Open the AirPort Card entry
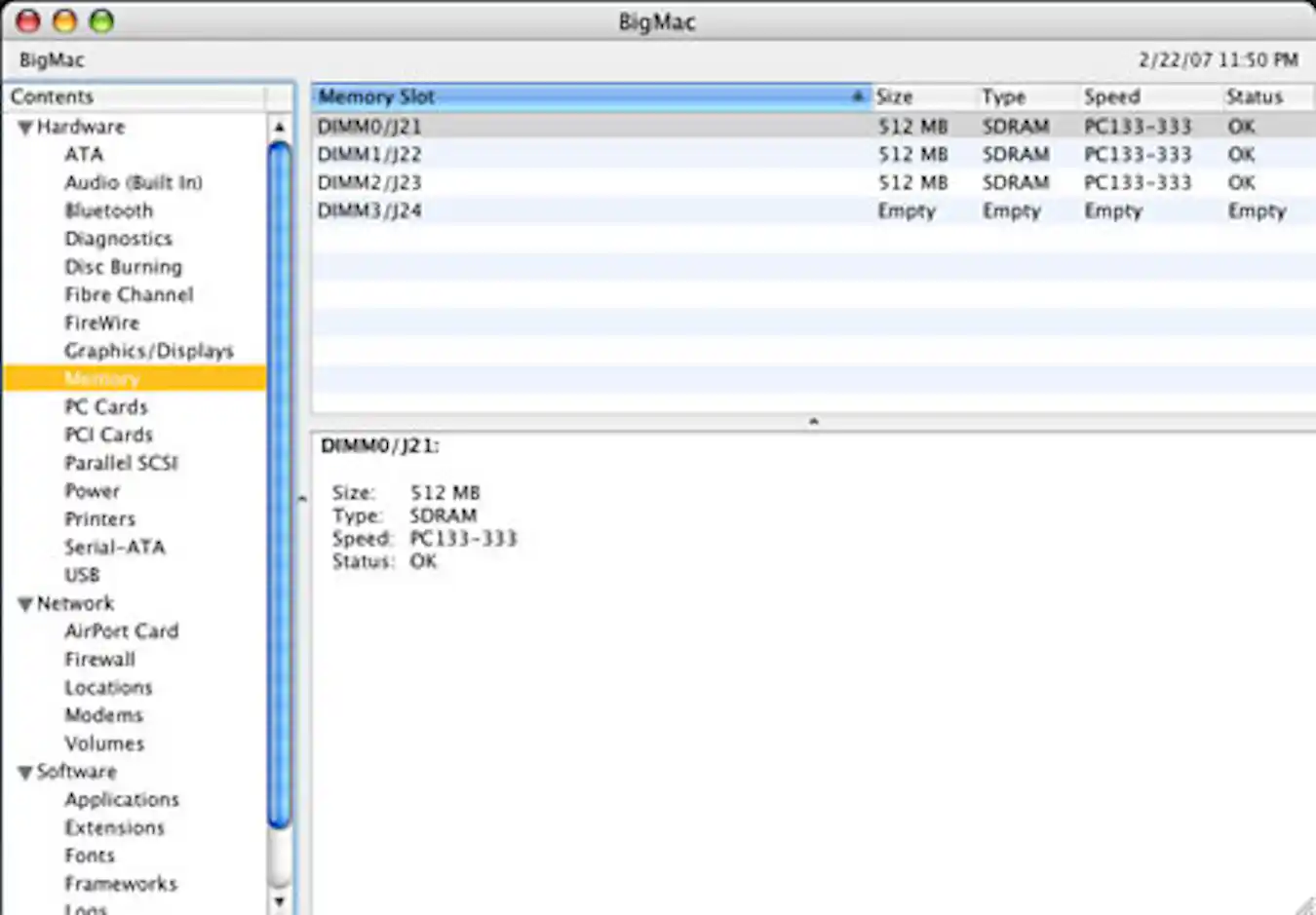 tap(121, 631)
